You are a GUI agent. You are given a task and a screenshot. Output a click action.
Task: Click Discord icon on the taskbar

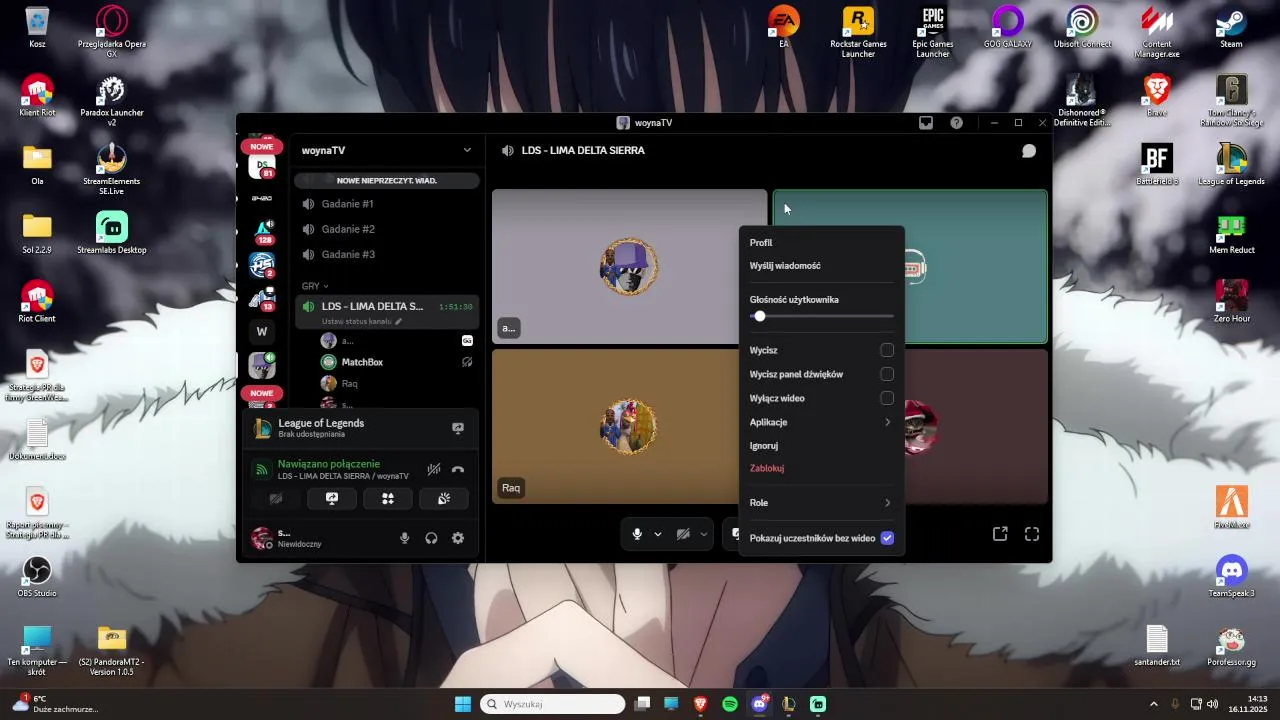click(759, 704)
